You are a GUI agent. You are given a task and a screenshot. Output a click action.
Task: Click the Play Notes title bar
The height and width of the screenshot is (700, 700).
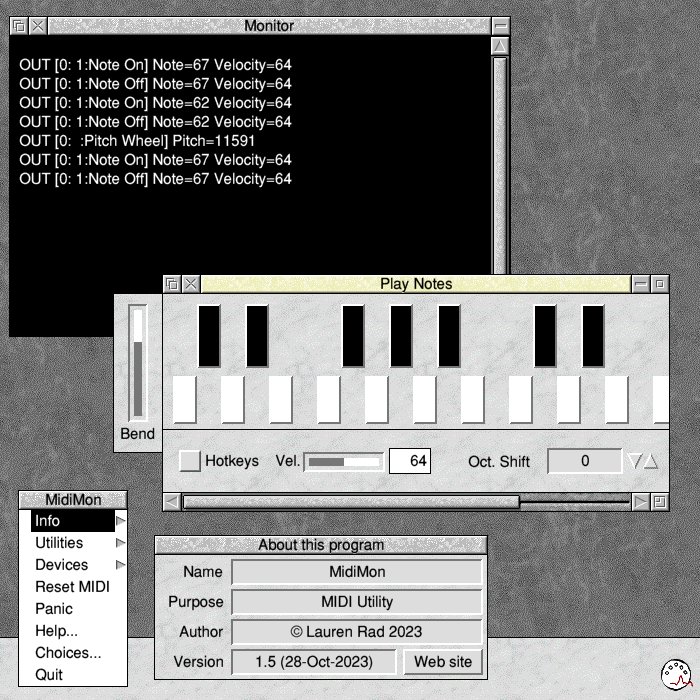tap(416, 284)
